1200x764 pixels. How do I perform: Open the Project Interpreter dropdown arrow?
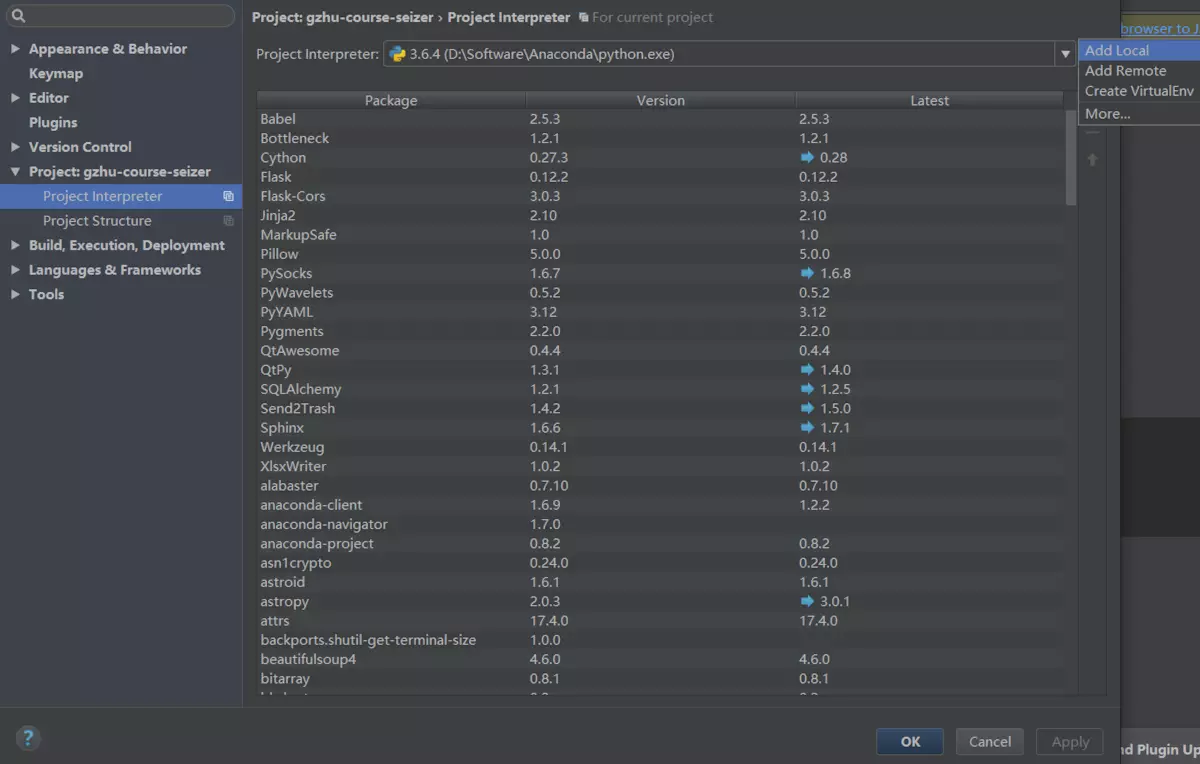[x=1066, y=54]
